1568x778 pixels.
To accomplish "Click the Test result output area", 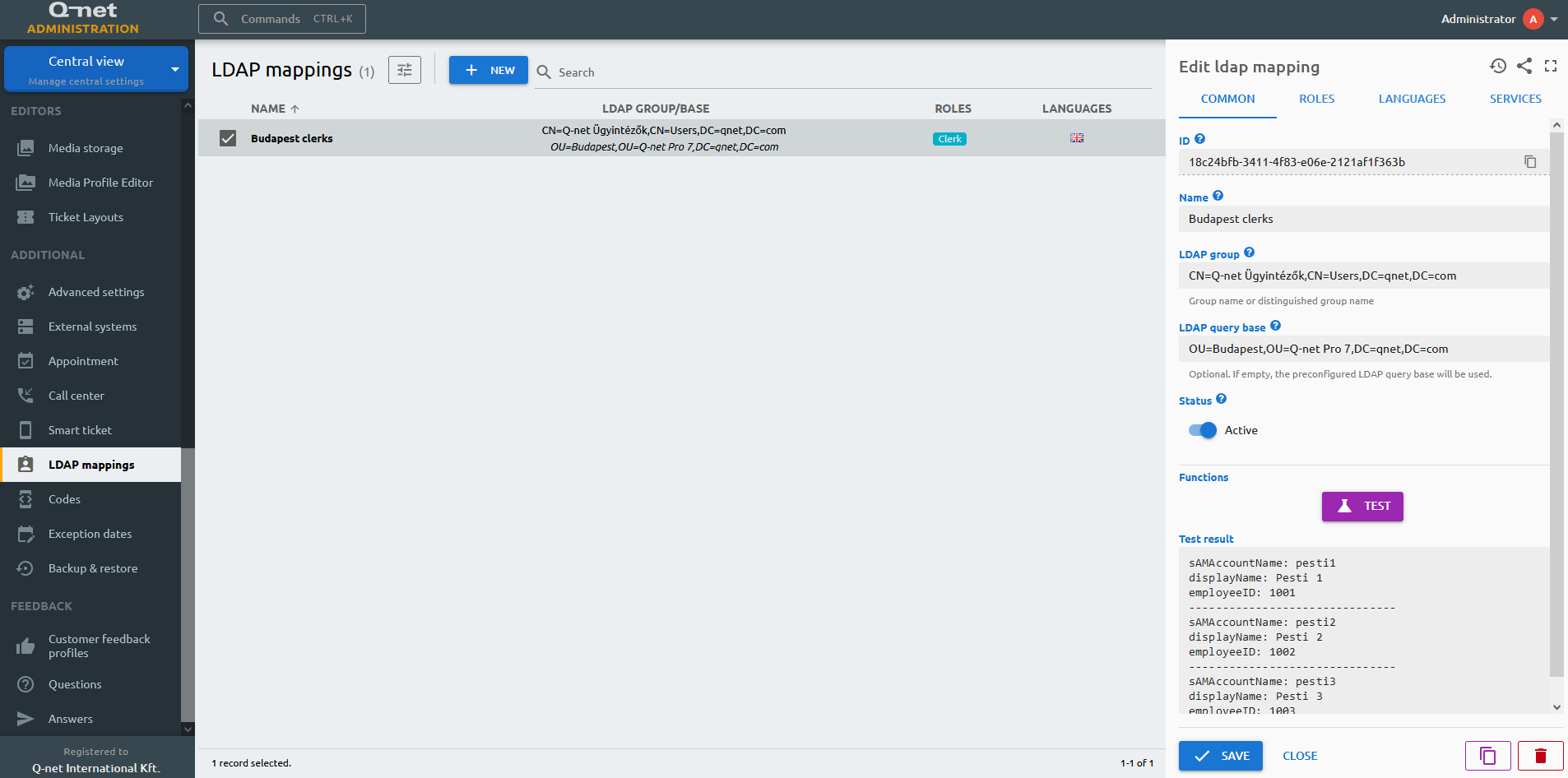I will click(1364, 630).
